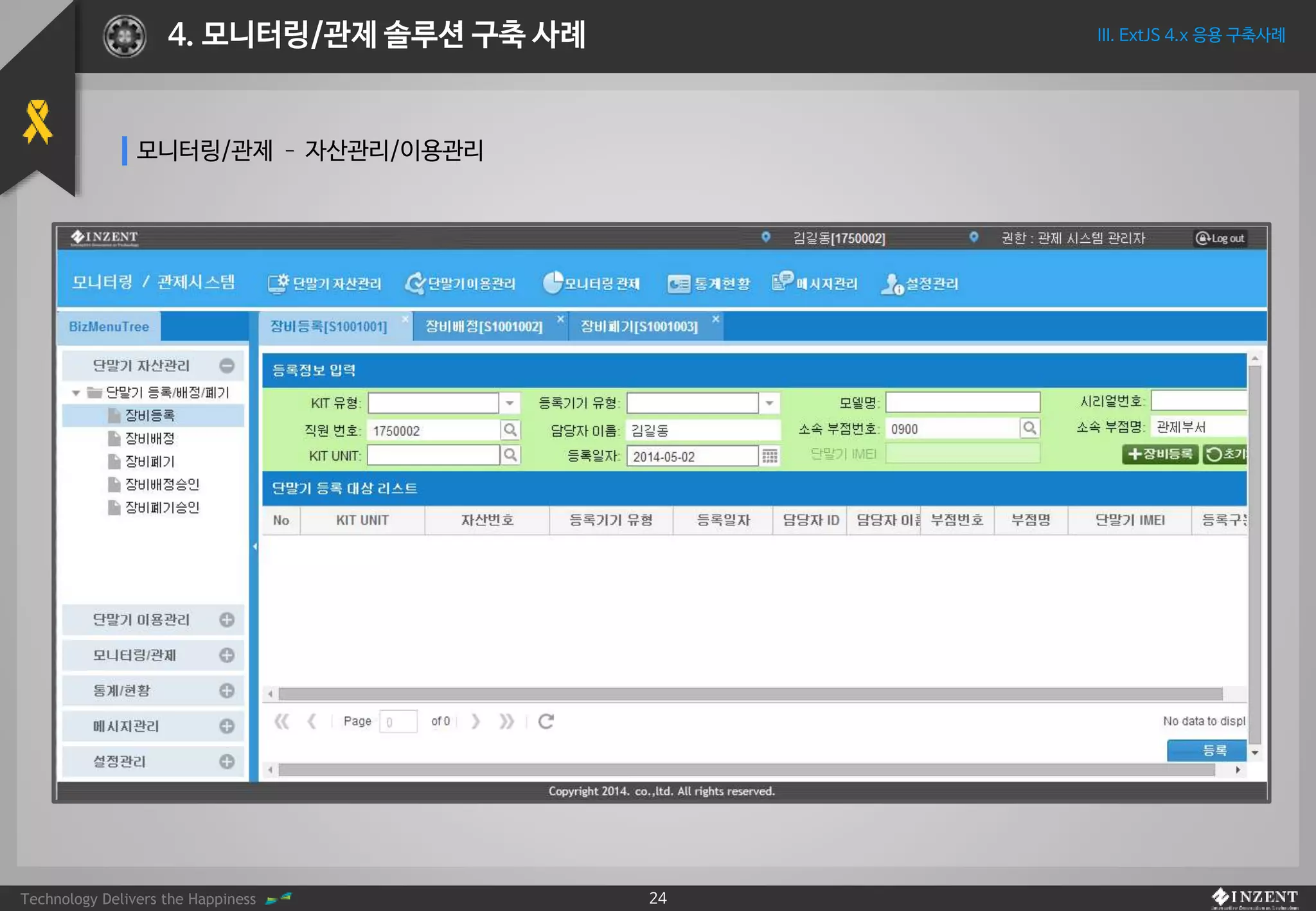Screen dimensions: 1316x911
Task: Click the 등록 submit button
Action: coord(1207,750)
